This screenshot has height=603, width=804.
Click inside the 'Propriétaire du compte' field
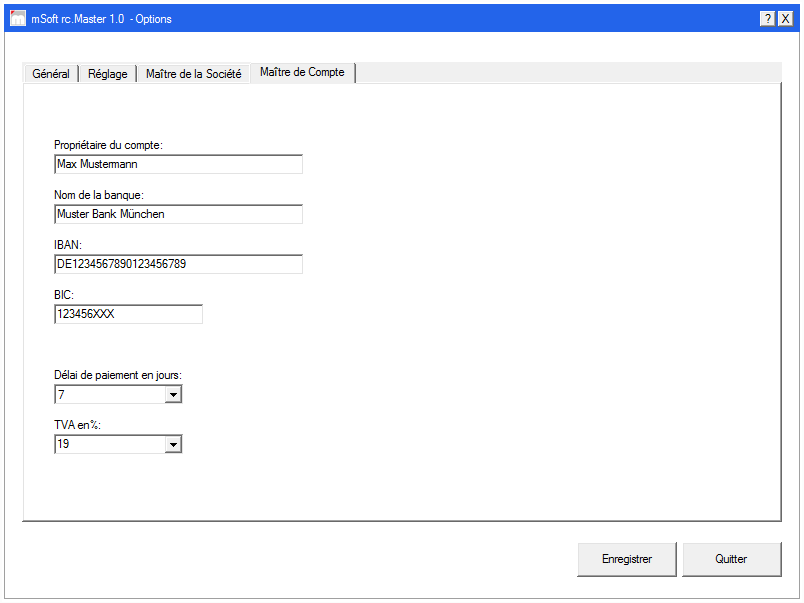(178, 164)
